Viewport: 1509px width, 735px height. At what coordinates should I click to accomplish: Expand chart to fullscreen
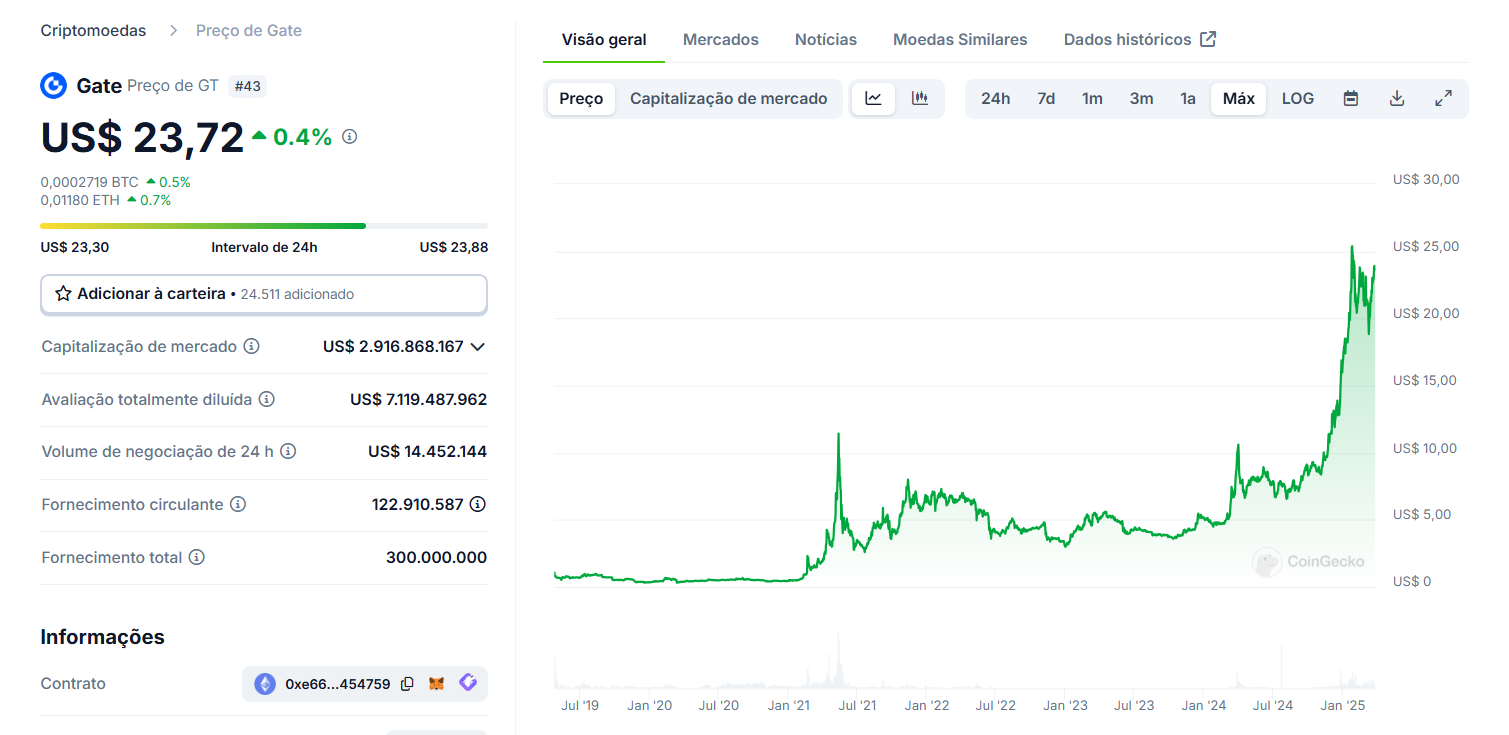[1444, 98]
